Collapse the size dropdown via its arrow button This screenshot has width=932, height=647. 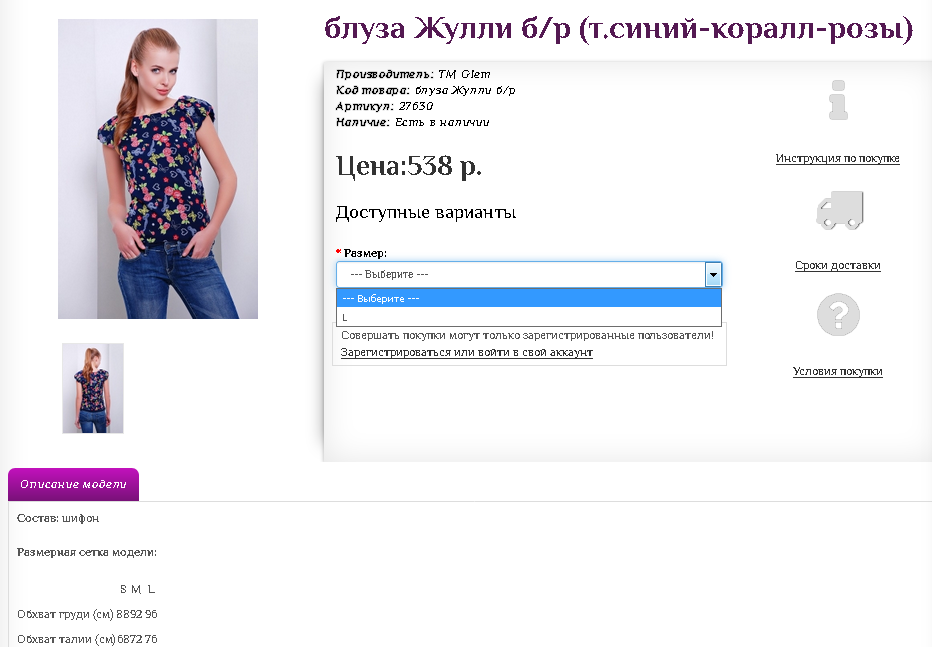point(713,274)
